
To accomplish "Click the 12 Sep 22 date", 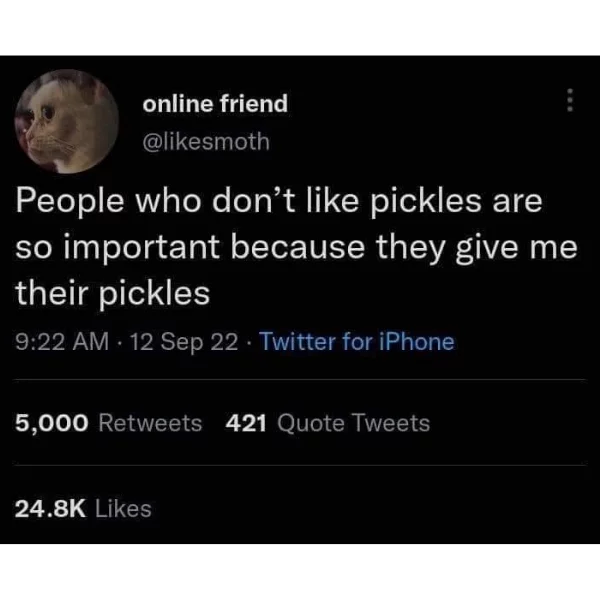I will [x=184, y=341].
